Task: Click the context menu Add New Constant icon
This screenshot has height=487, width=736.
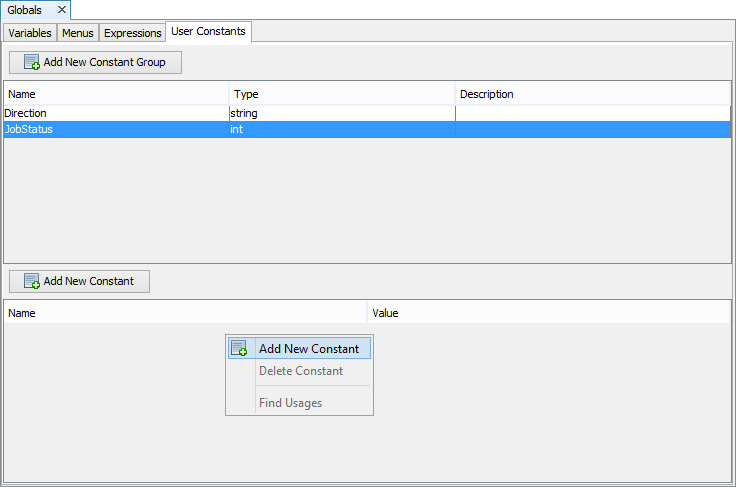Action: 239,349
